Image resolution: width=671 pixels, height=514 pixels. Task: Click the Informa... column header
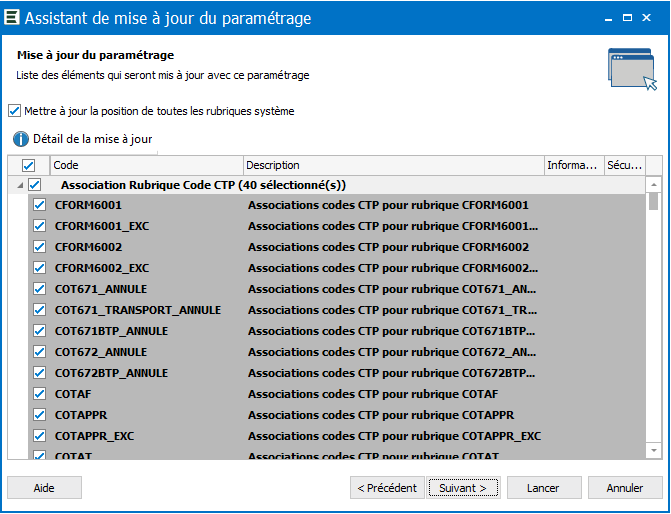tap(574, 165)
